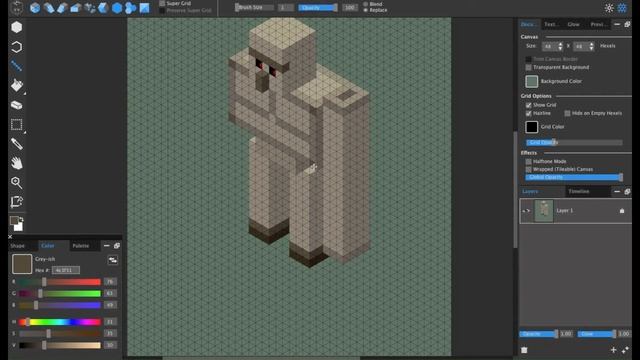The width and height of the screenshot is (640, 360).
Task: Enable Wrapped (Tileable) Canvas checkbox
Action: pyautogui.click(x=529, y=169)
